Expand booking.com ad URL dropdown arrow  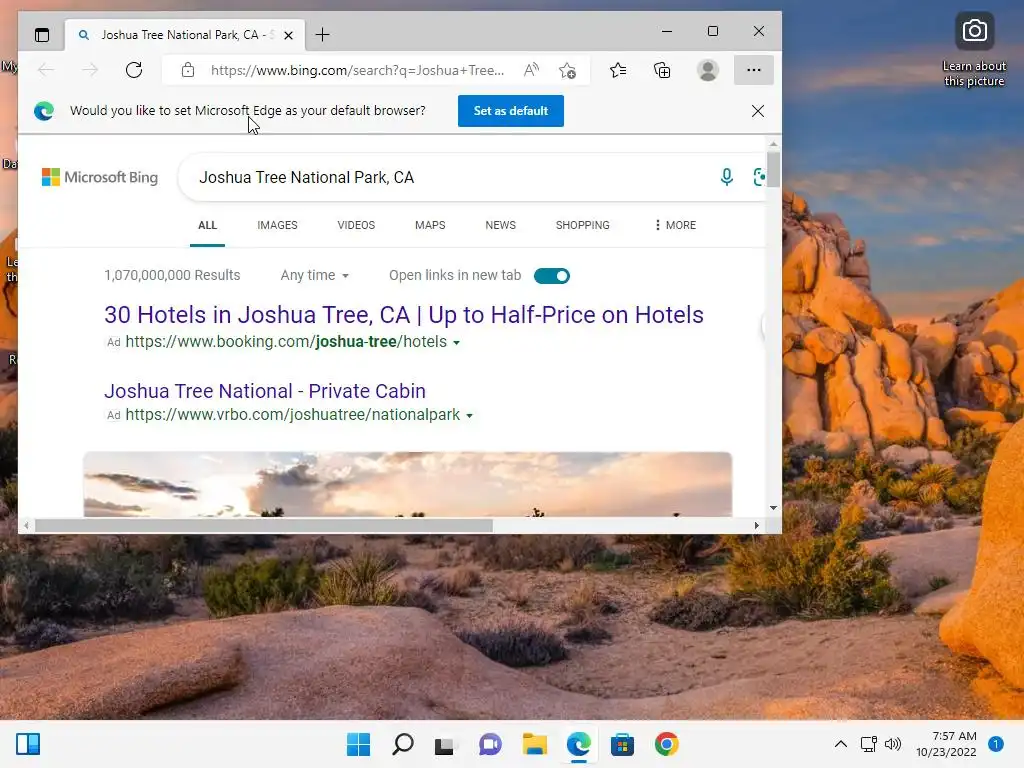point(456,343)
